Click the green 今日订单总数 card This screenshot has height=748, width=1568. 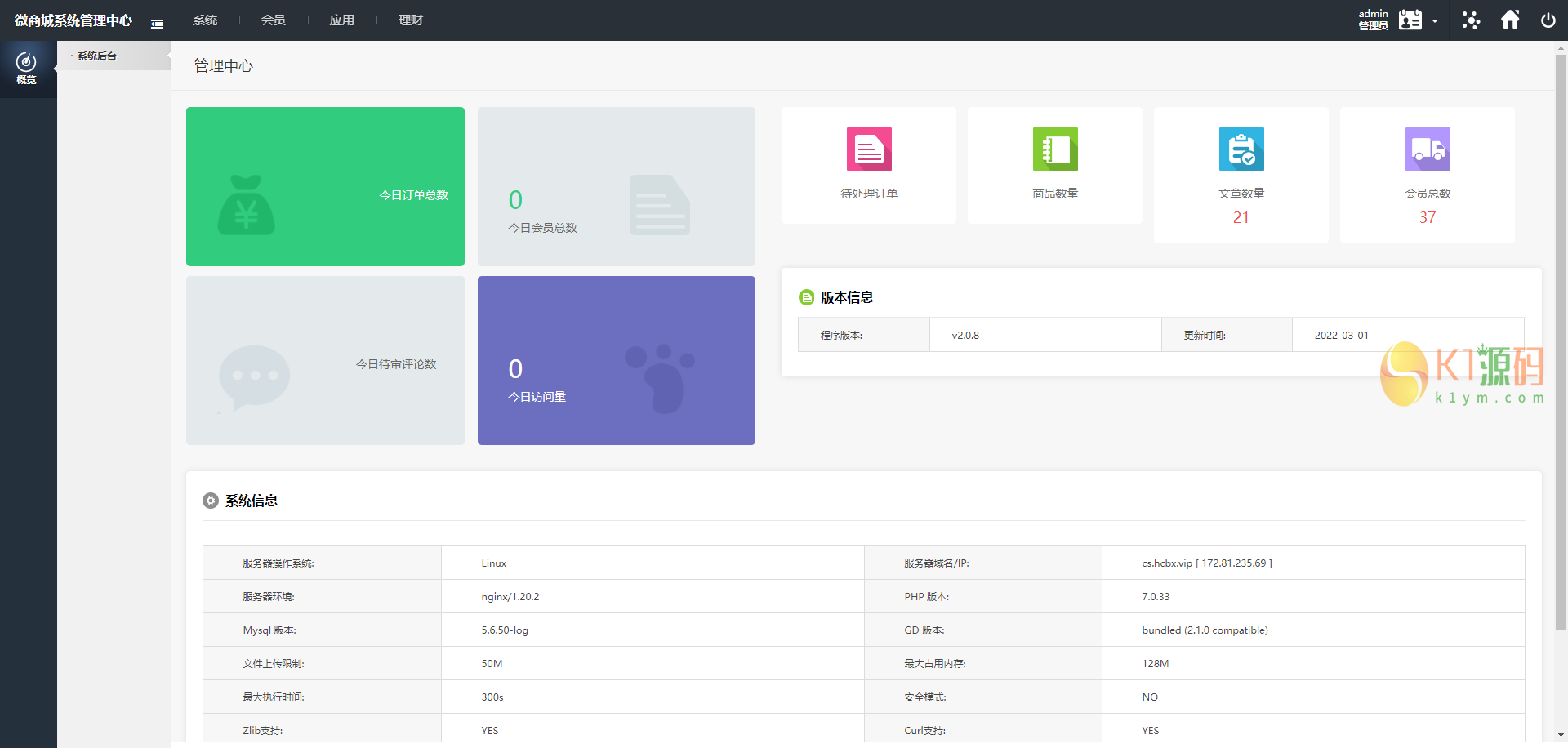(325, 186)
